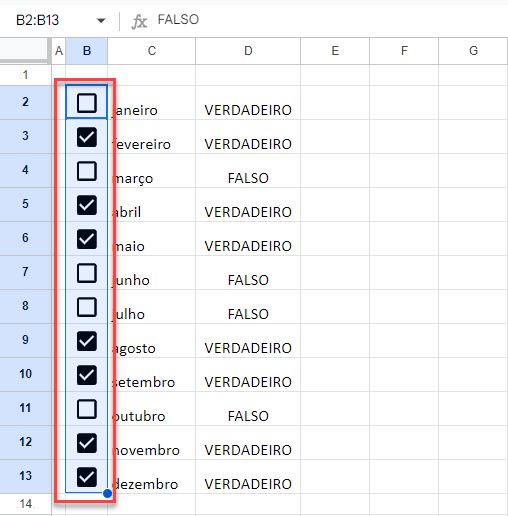Uncheck the fevereiro checkbox in row 3

[x=87, y=137]
